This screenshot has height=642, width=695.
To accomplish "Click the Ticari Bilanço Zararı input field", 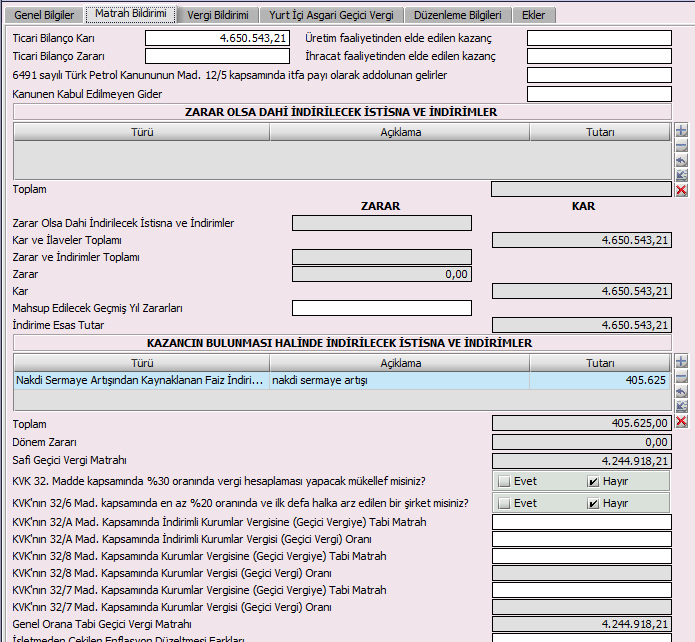I will click(217, 56).
